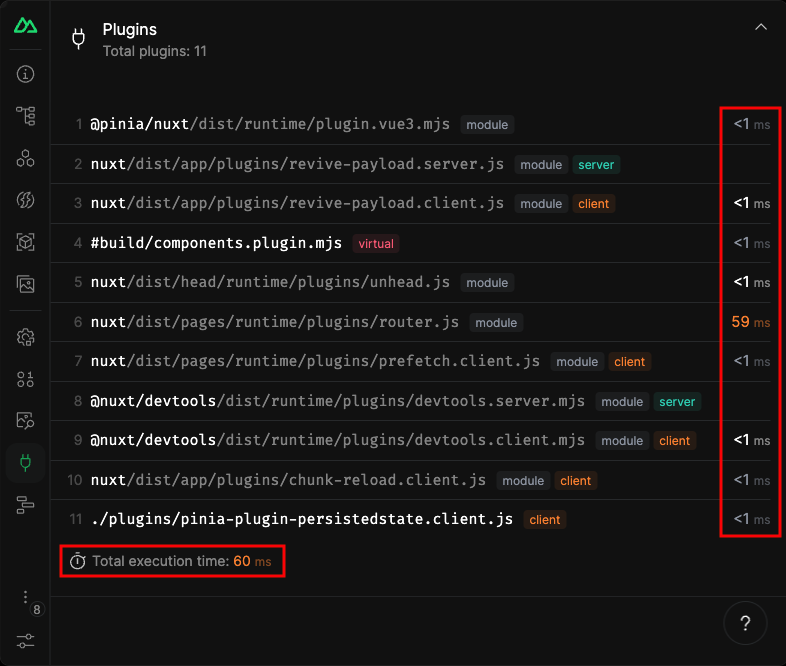786x666 pixels.
Task: Open the Hooks timeline tab icon
Action: tap(26, 505)
